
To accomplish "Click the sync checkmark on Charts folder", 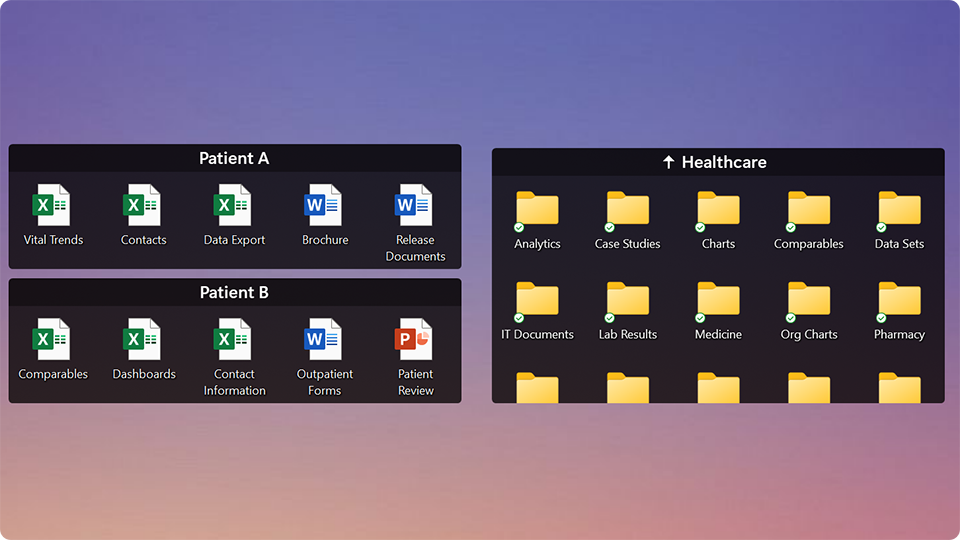I will coord(700,228).
